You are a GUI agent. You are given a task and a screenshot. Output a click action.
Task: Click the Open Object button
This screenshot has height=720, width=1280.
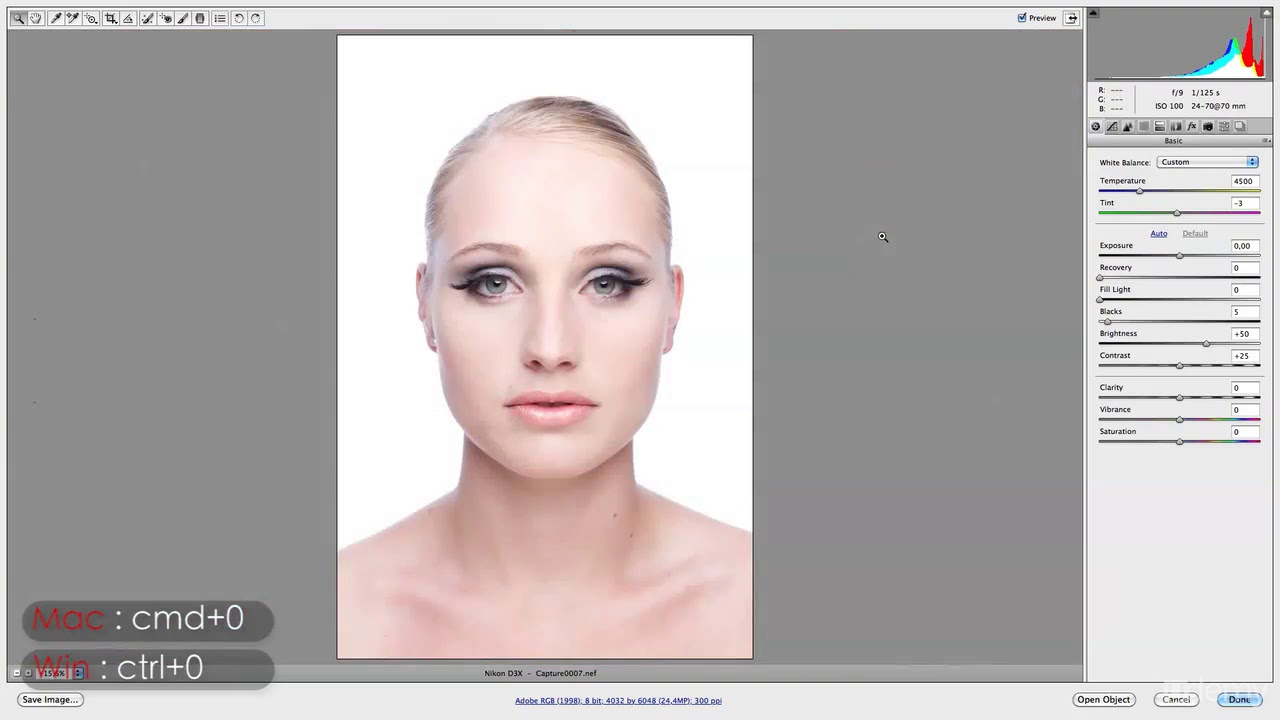(x=1104, y=700)
